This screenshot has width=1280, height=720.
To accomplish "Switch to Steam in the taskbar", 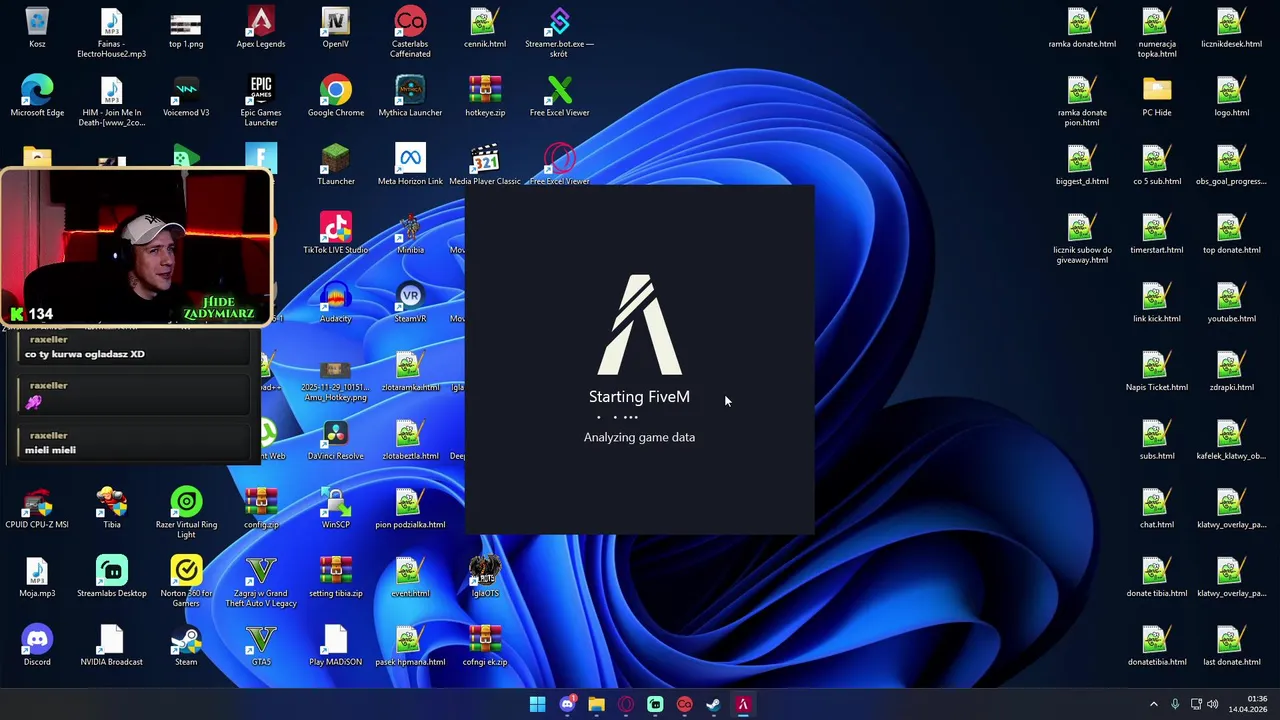I will (713, 704).
